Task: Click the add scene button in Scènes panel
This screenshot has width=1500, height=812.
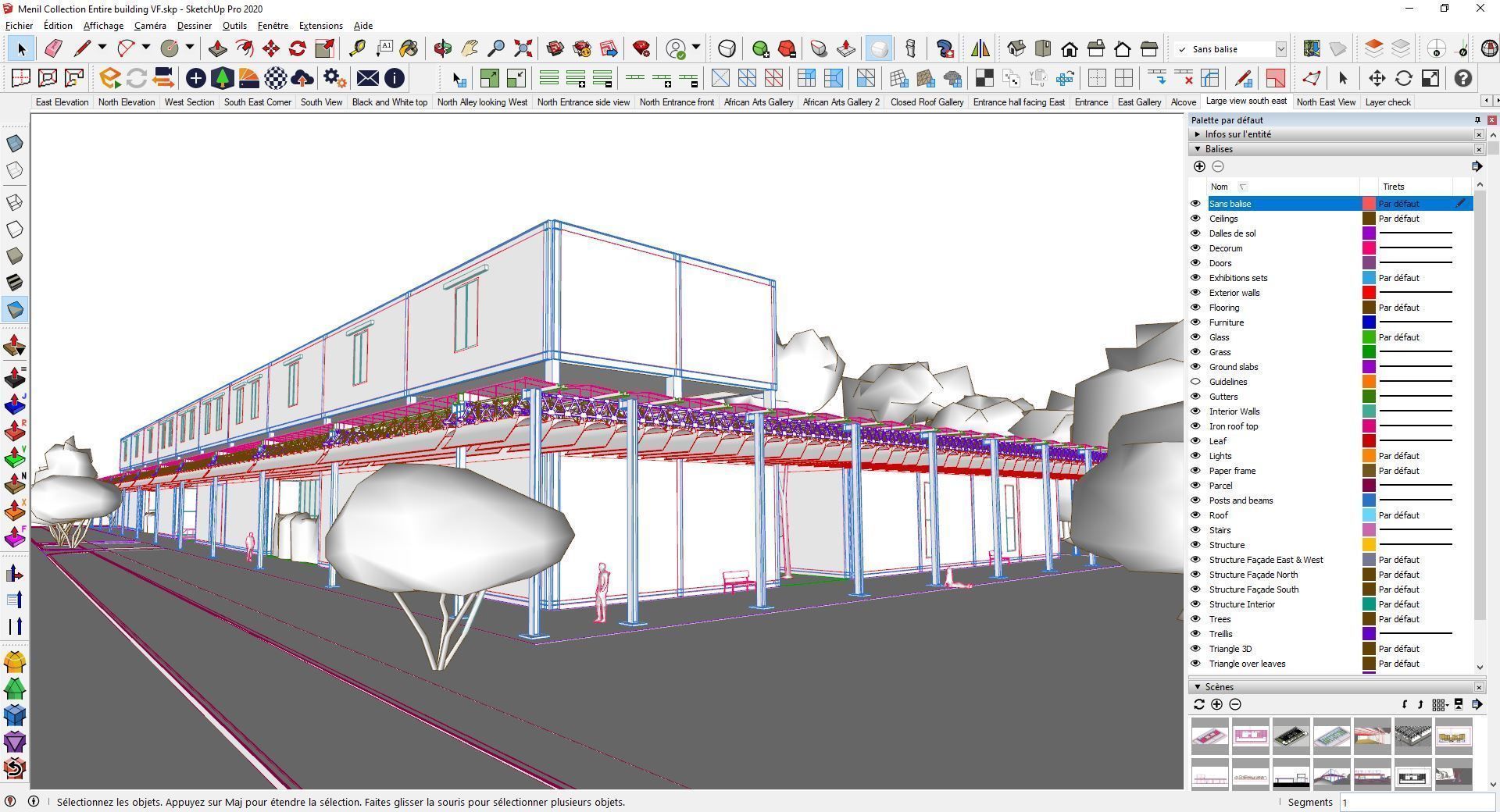Action: (x=1216, y=704)
